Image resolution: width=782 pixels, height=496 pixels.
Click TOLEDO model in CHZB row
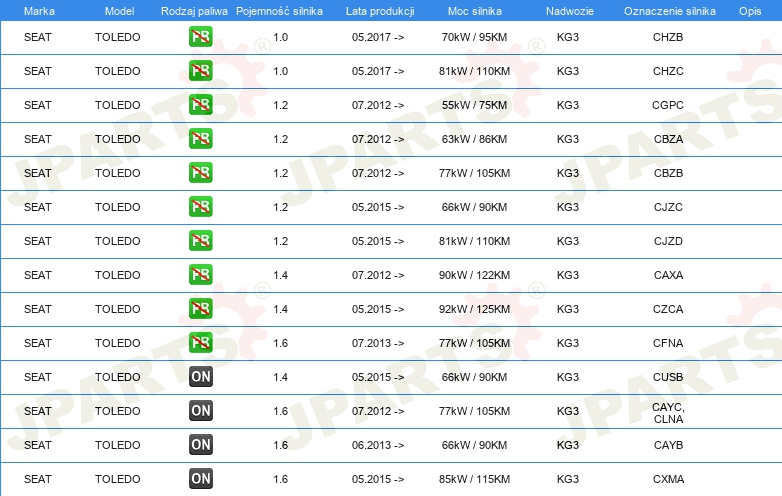click(118, 37)
